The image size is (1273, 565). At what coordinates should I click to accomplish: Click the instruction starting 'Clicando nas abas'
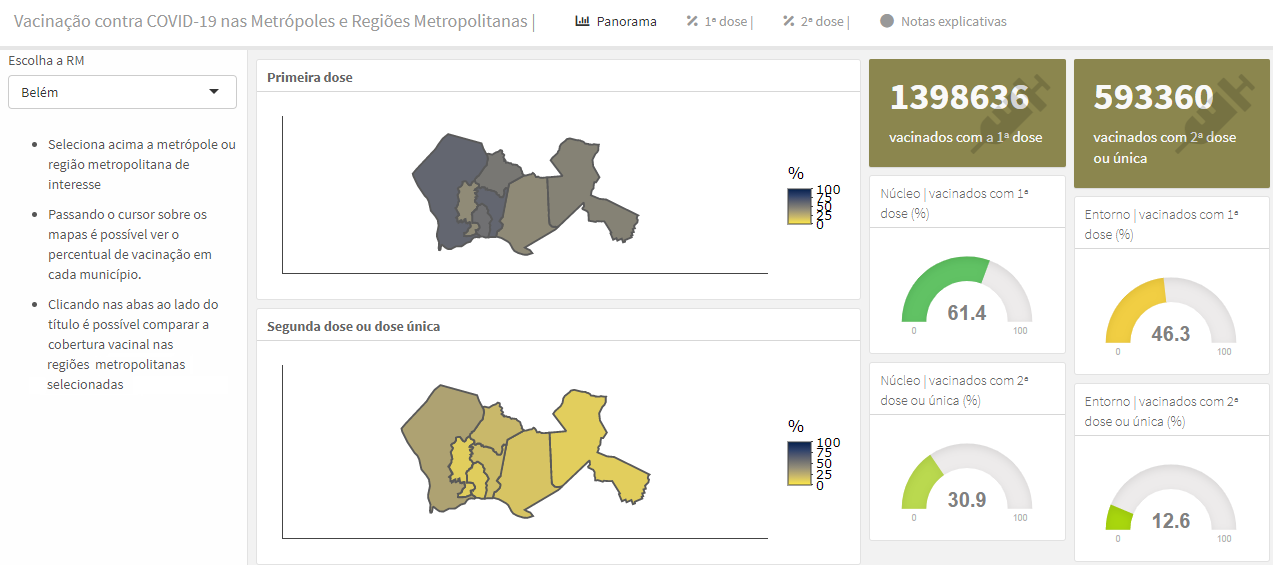(x=133, y=344)
